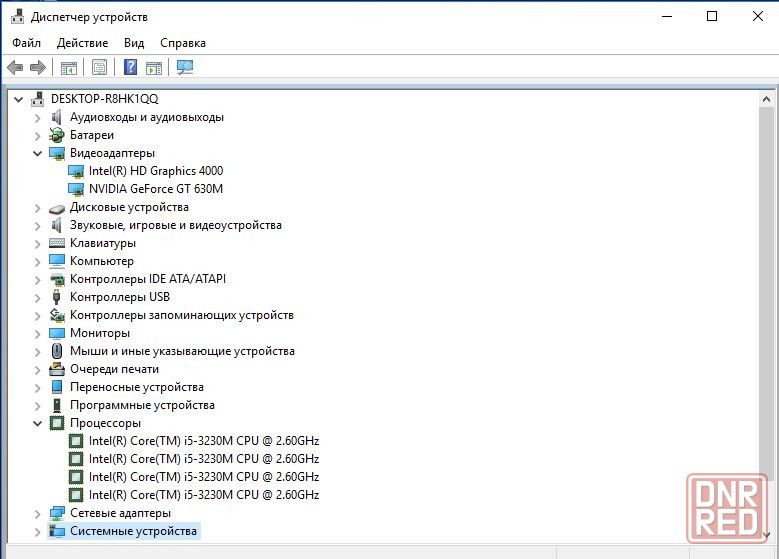The height and width of the screenshot is (559, 779).
Task: Select Intel(R) HD Graphics 4000 text
Action: click(156, 171)
